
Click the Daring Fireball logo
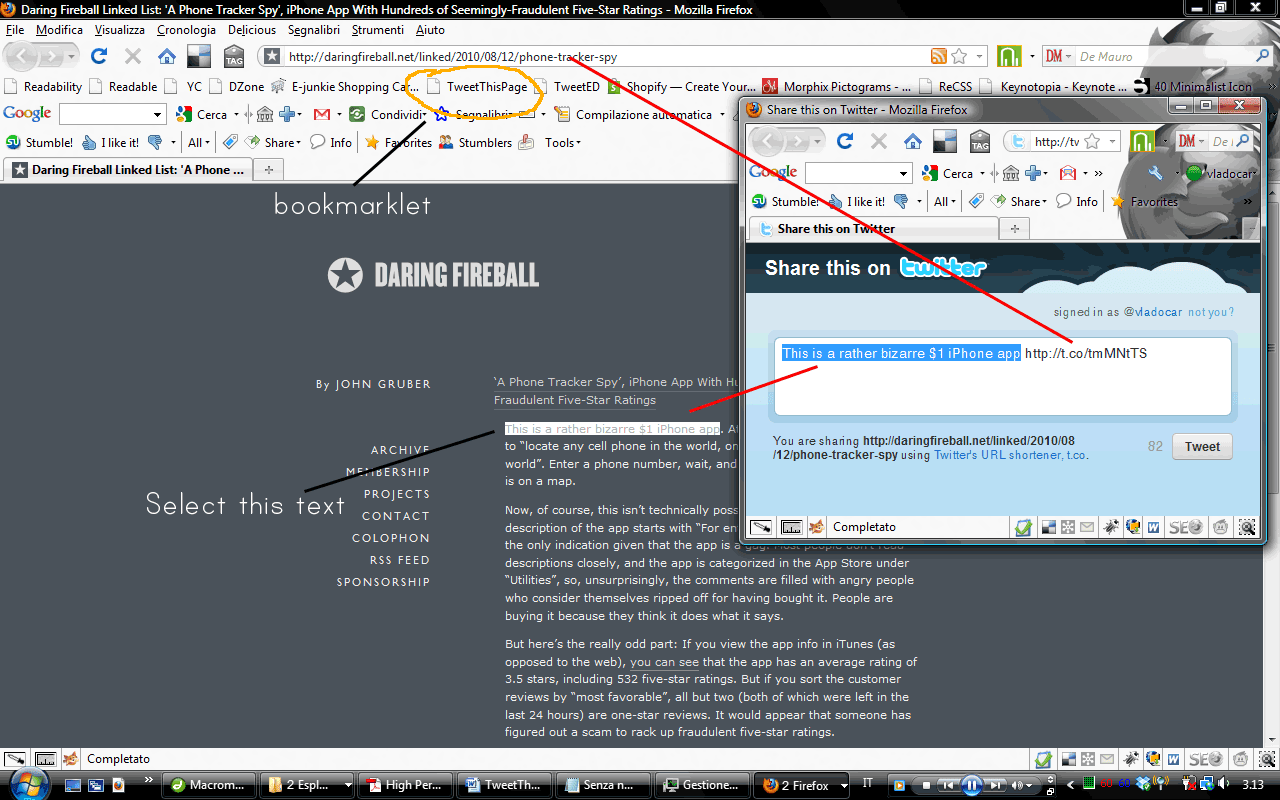(x=433, y=275)
